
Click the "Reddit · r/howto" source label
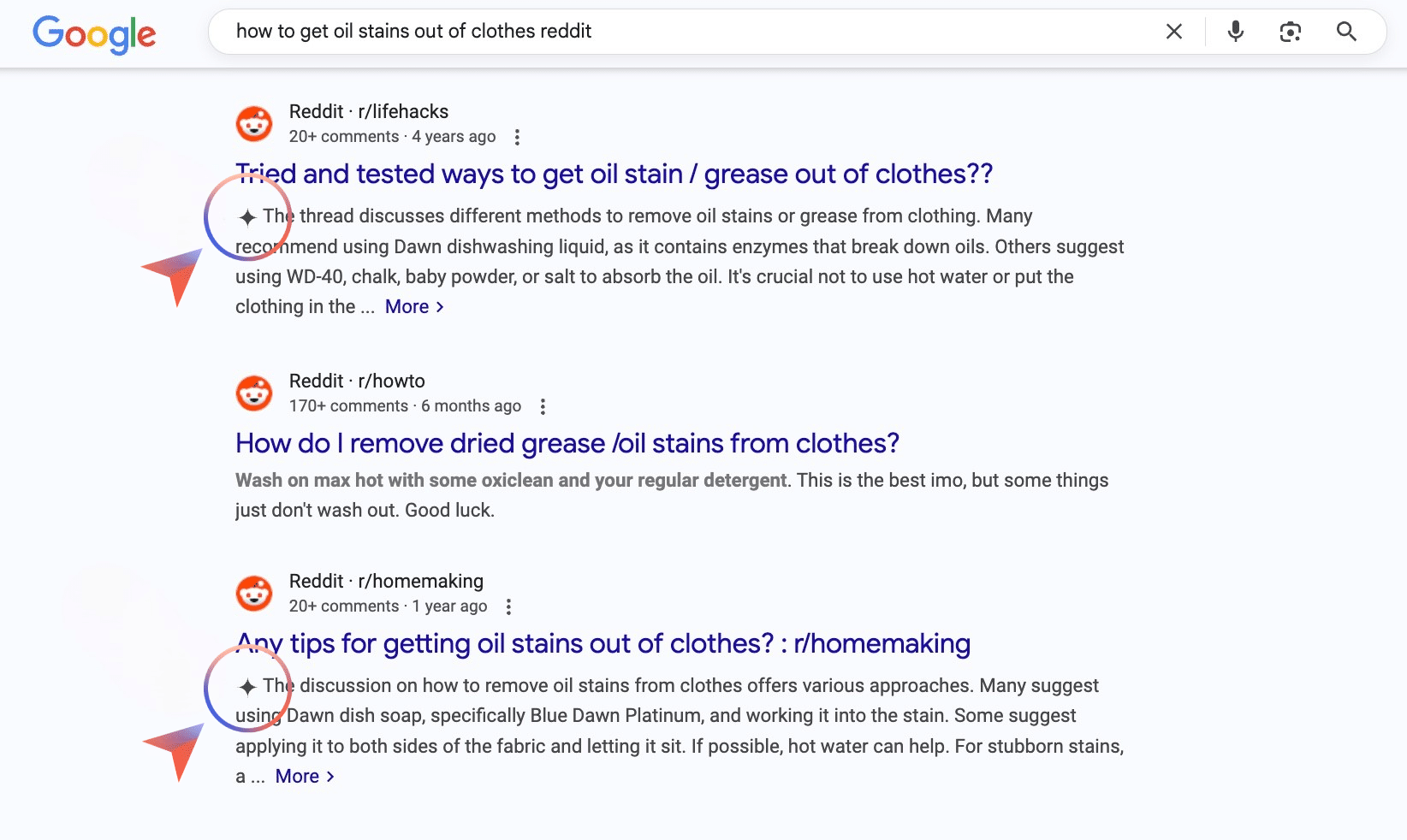pos(357,381)
